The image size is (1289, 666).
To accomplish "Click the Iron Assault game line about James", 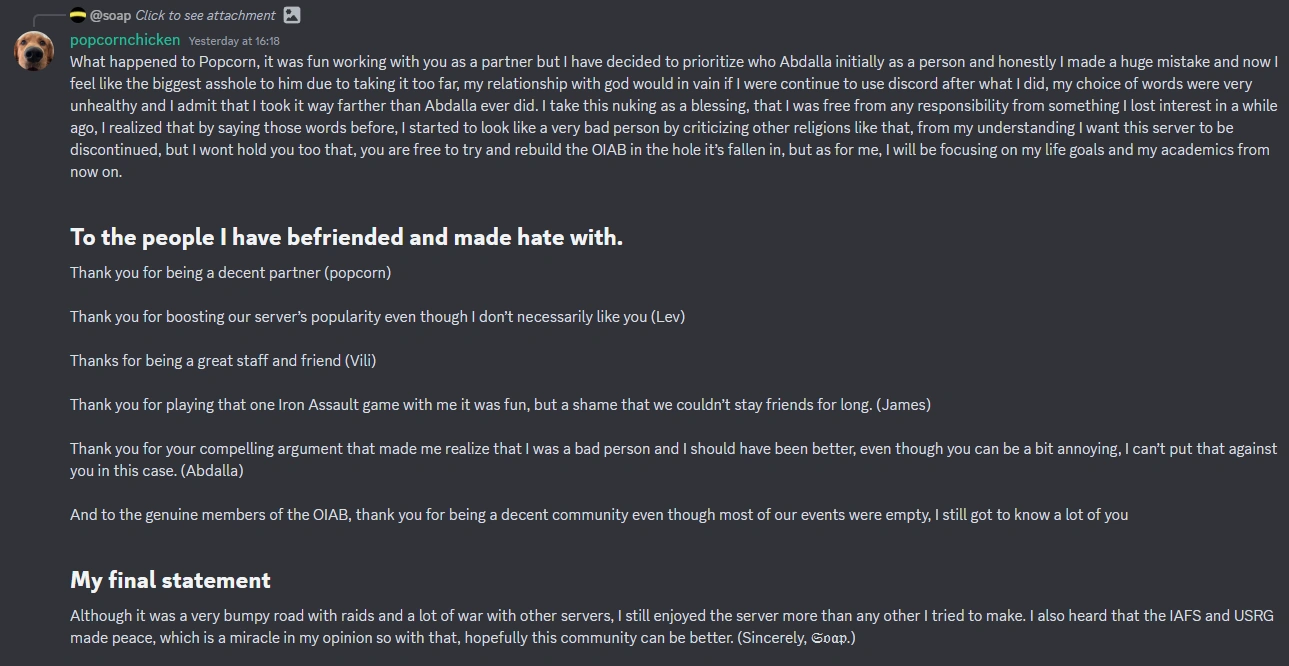I will pyautogui.click(x=500, y=404).
